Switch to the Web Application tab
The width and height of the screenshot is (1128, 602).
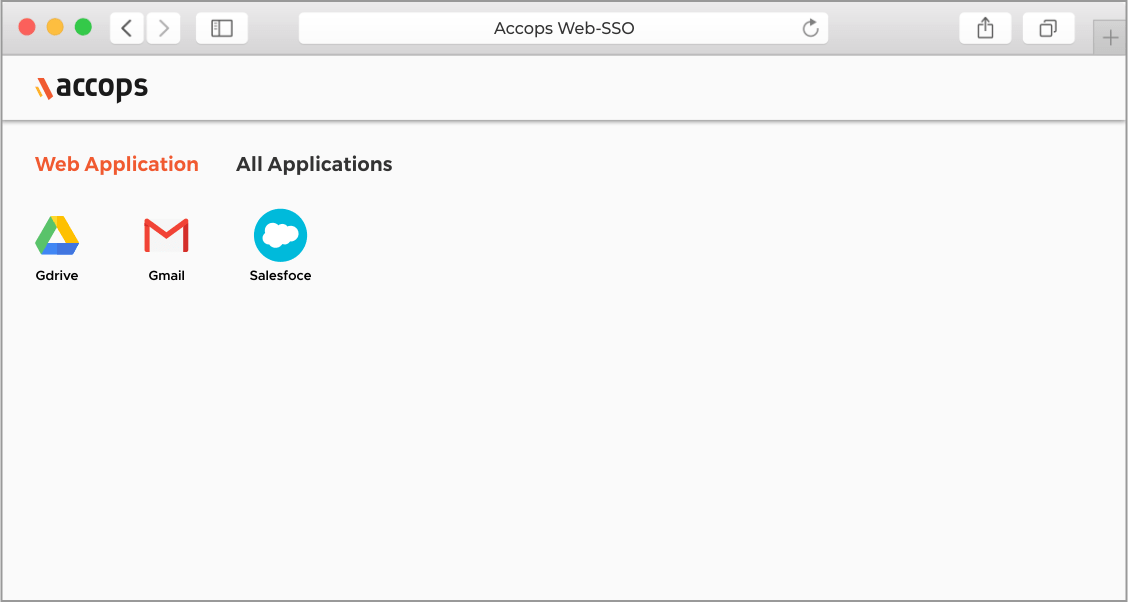pyautogui.click(x=117, y=164)
